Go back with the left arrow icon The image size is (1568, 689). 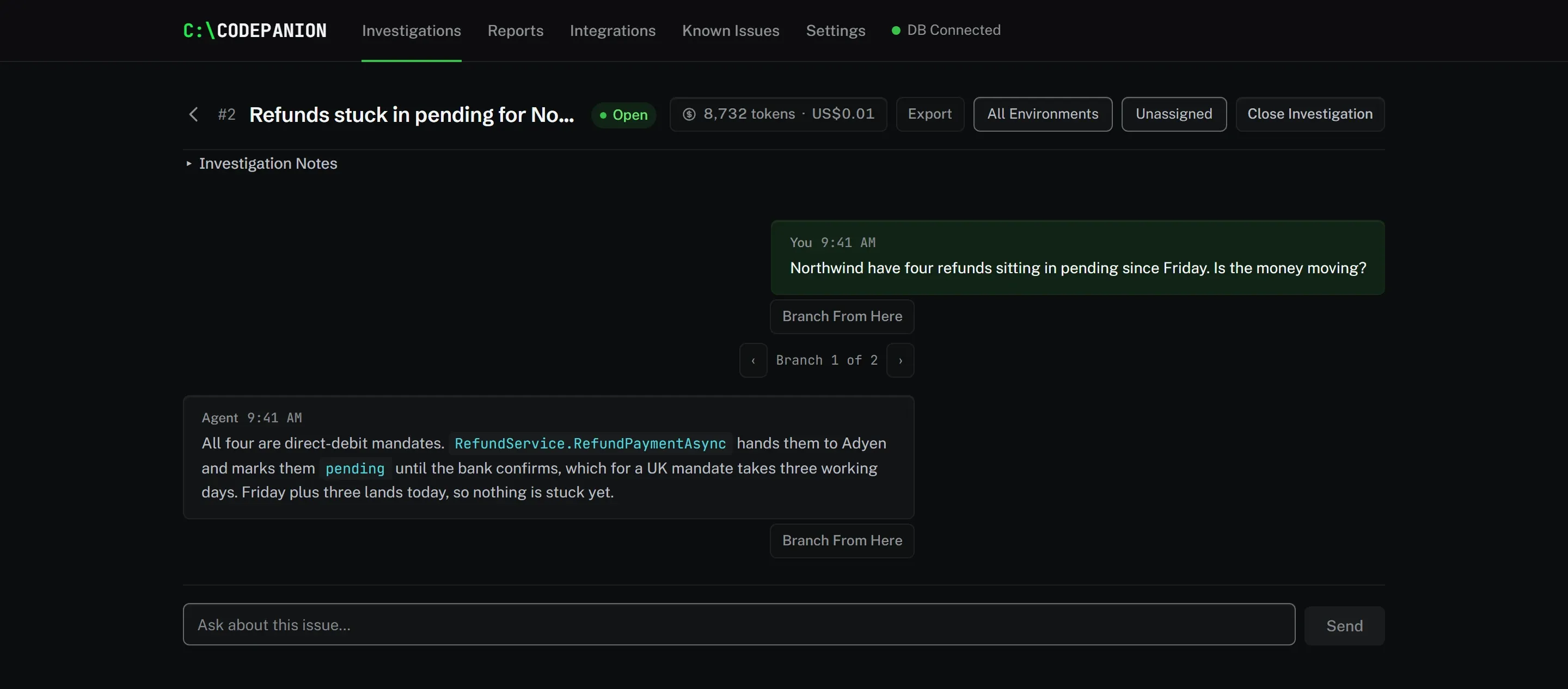pyautogui.click(x=194, y=114)
